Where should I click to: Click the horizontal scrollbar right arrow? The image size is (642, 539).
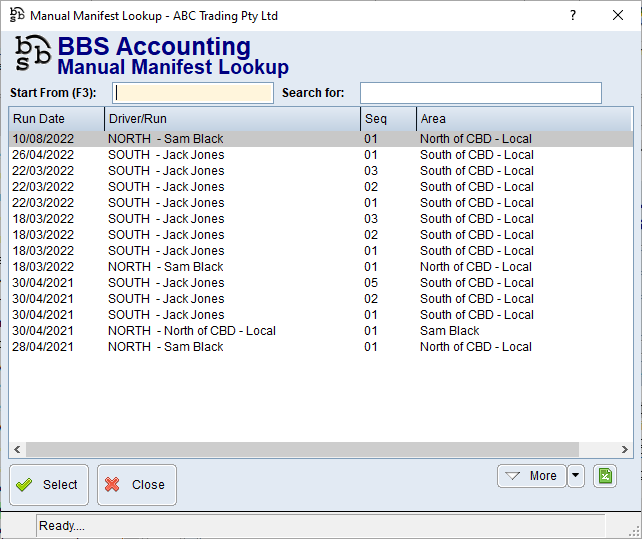click(x=625, y=450)
